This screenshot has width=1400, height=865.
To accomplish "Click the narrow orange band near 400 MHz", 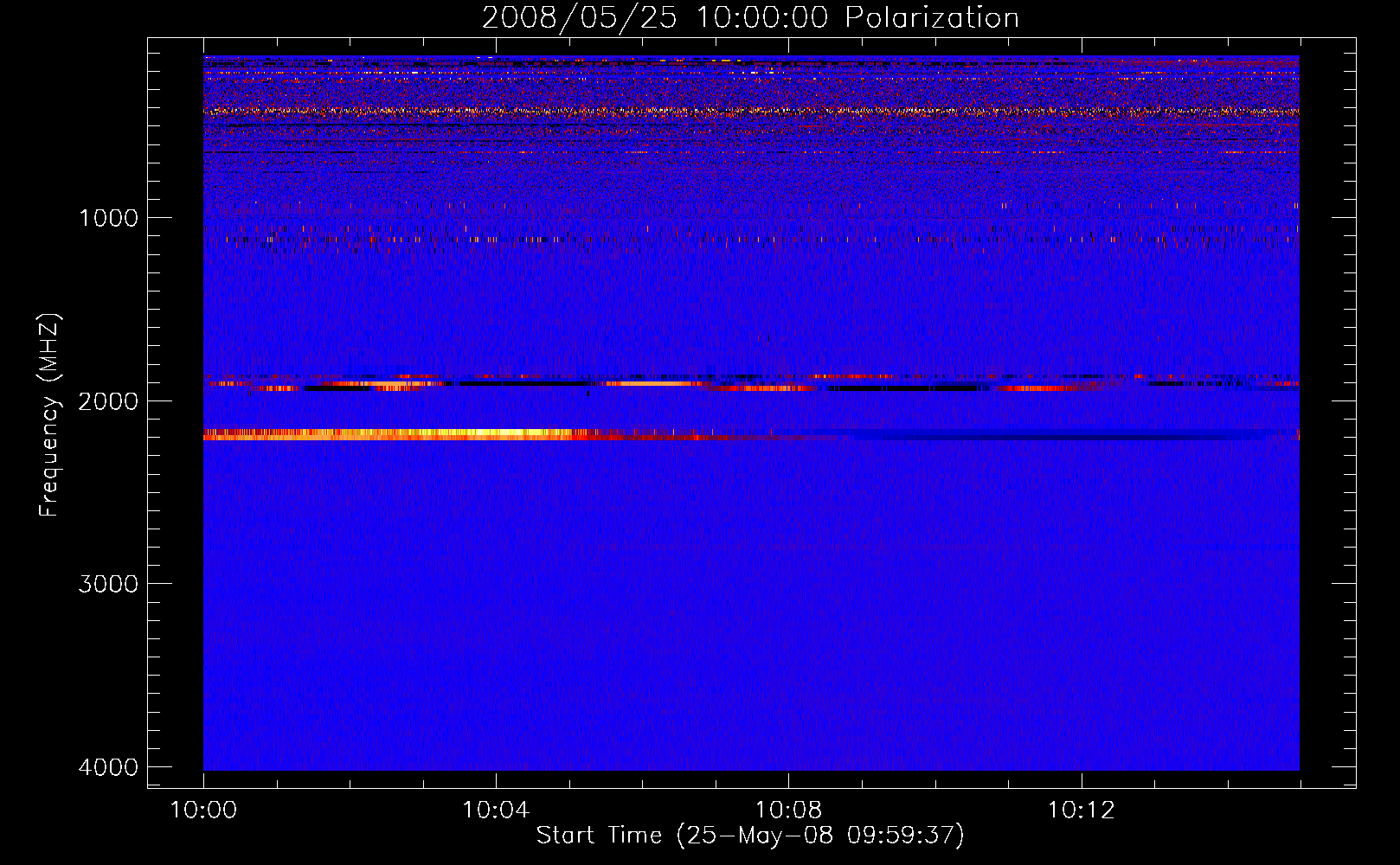I will click(751, 111).
